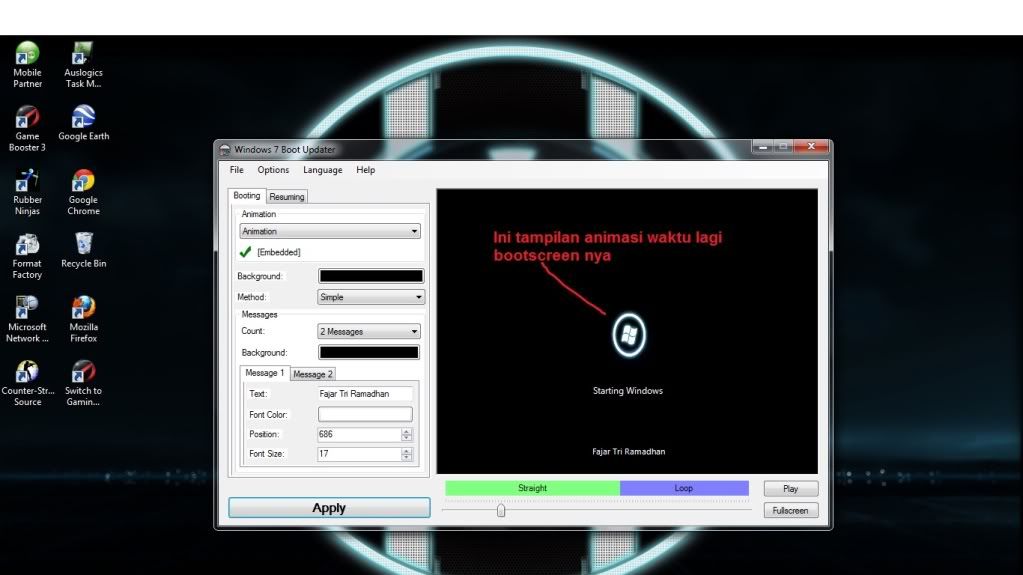Click the green Embedded checkmark icon
This screenshot has height=575, width=1023.
tap(245, 252)
